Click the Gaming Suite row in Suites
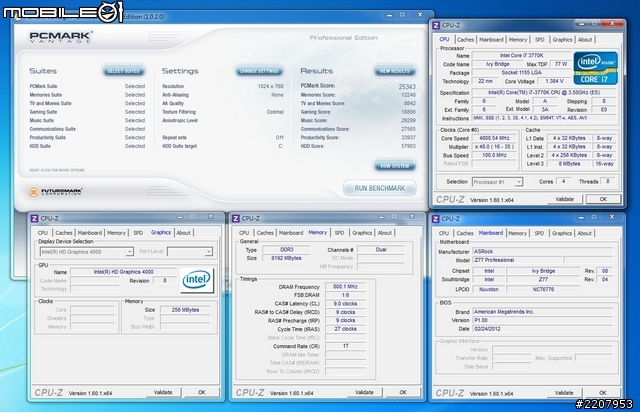This screenshot has height=412, width=640. point(87,112)
